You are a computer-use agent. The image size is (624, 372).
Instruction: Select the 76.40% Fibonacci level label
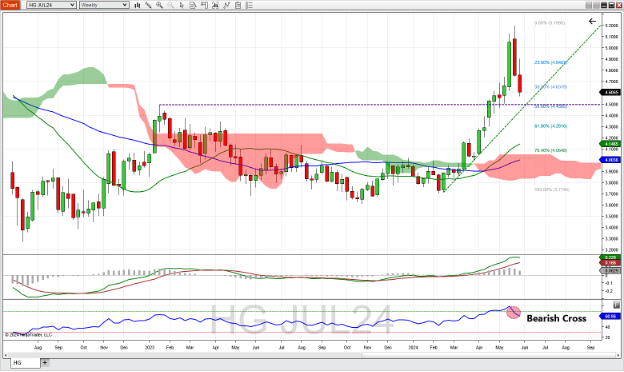click(x=550, y=150)
